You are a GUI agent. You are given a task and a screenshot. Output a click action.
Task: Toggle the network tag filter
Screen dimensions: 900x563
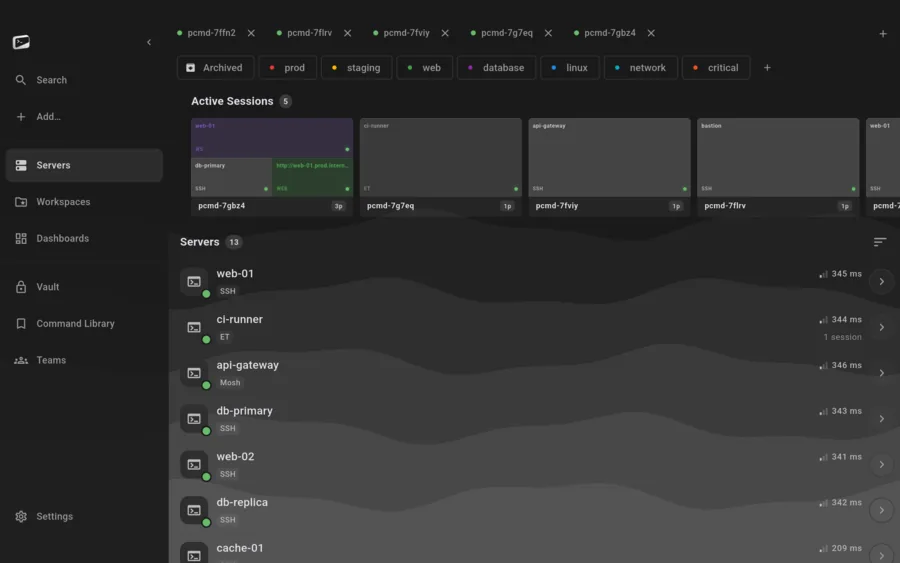[641, 68]
